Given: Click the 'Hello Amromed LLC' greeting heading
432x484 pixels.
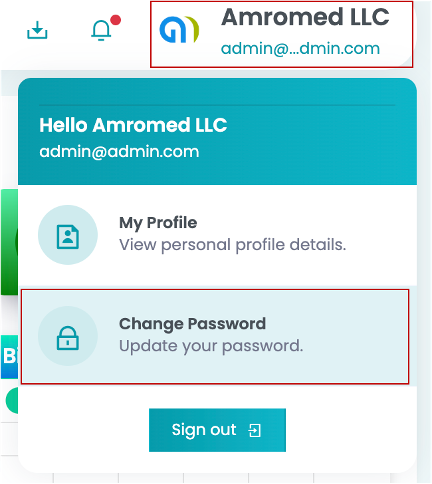Looking at the screenshot, I should [133, 125].
